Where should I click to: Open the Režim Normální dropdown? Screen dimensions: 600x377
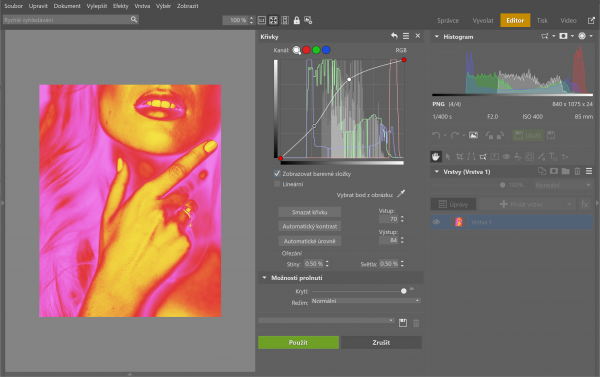tap(366, 301)
